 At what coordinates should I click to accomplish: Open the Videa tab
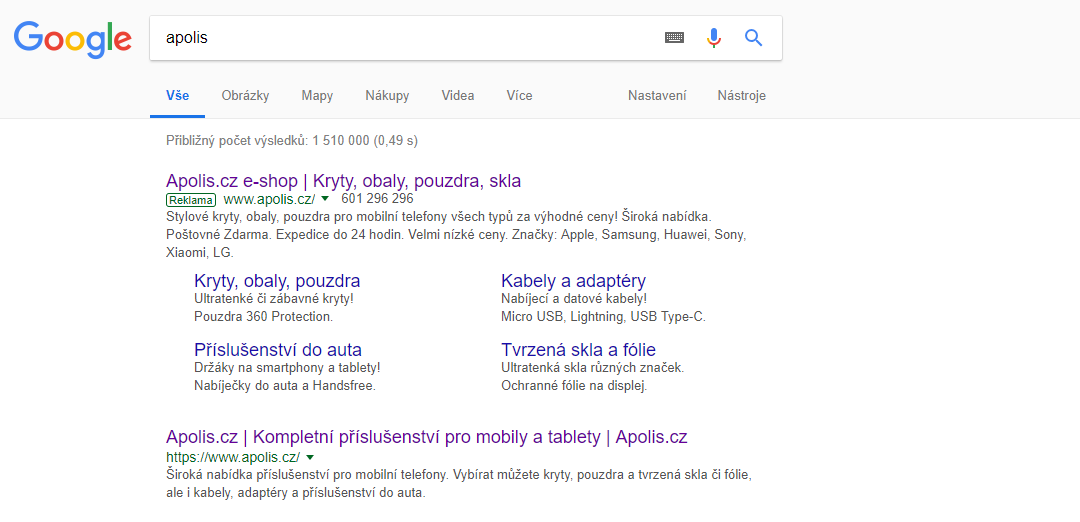pos(458,96)
